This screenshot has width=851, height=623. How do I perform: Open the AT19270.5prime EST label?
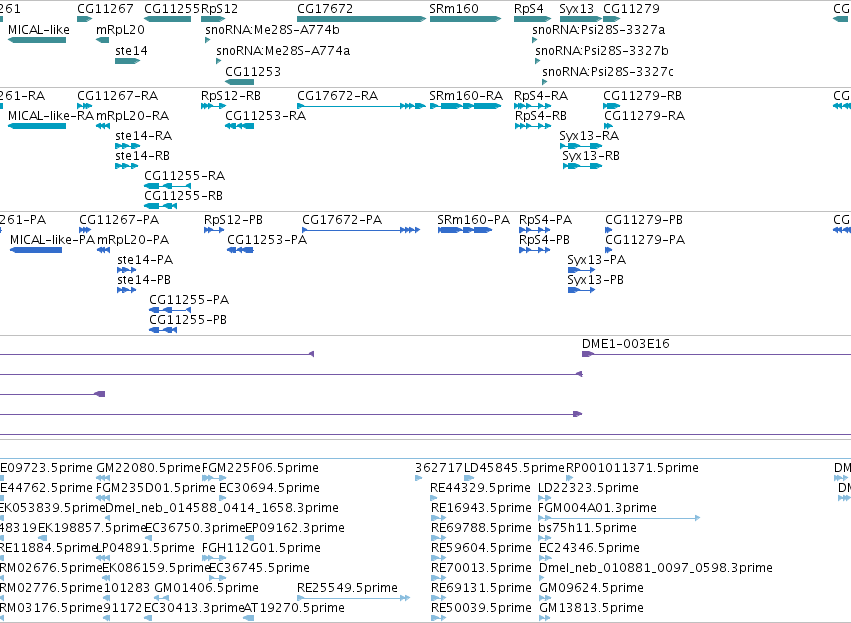pyautogui.click(x=294, y=607)
